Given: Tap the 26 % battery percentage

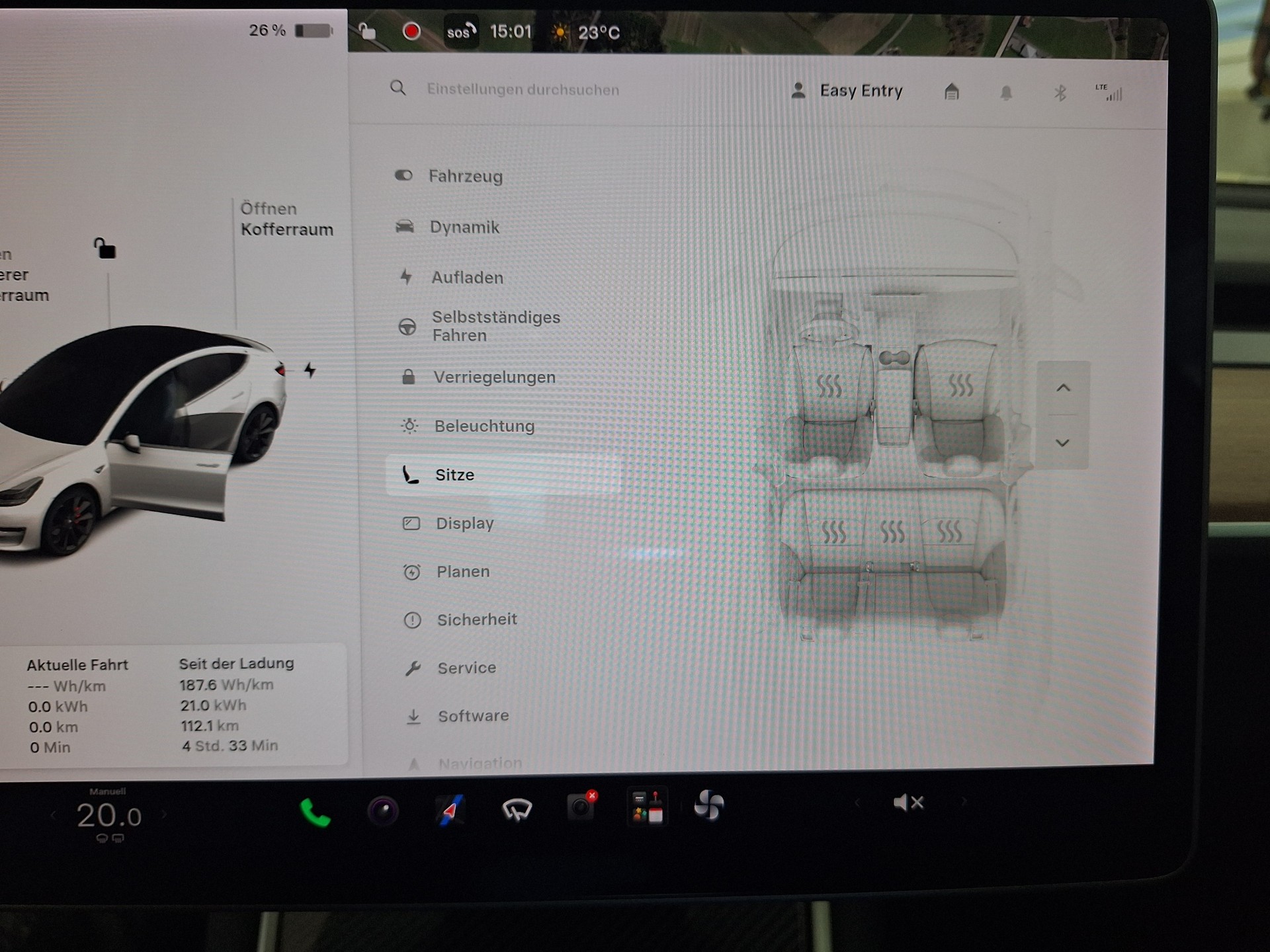Looking at the screenshot, I should coord(267,30).
